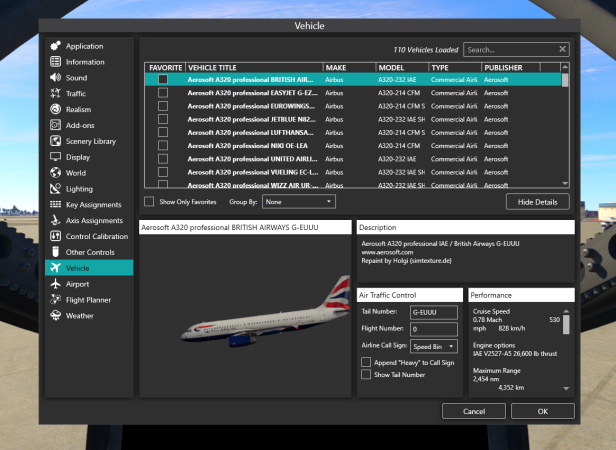Open Key Assignments section

(x=89, y=204)
